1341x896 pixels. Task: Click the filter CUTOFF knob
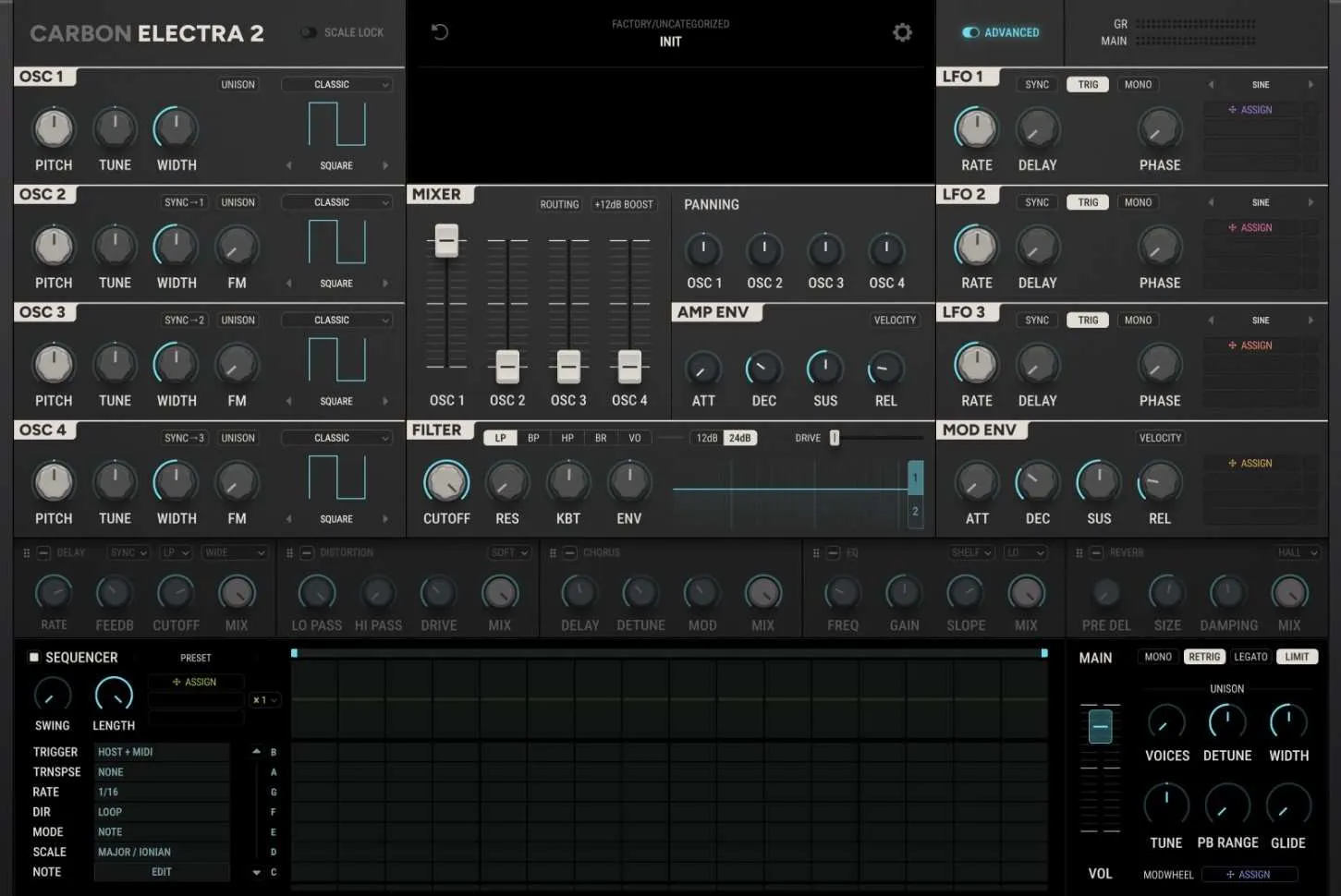446,482
